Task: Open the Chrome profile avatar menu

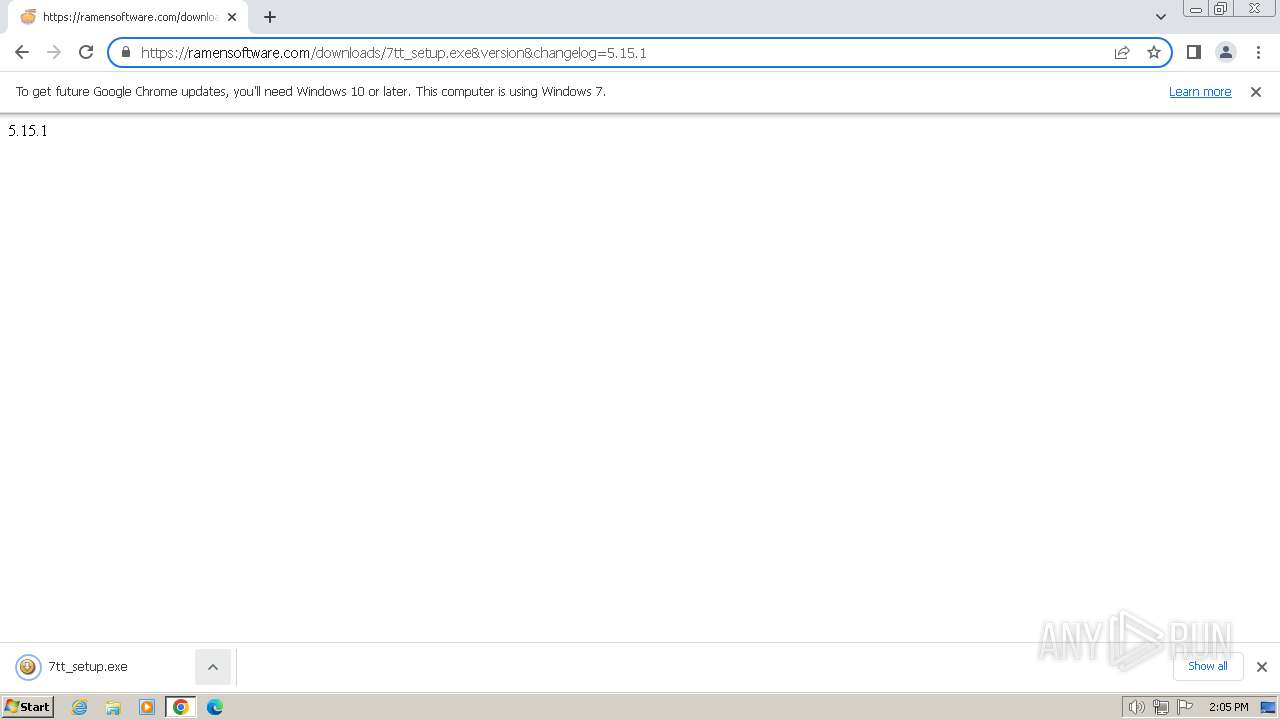Action: tap(1226, 52)
